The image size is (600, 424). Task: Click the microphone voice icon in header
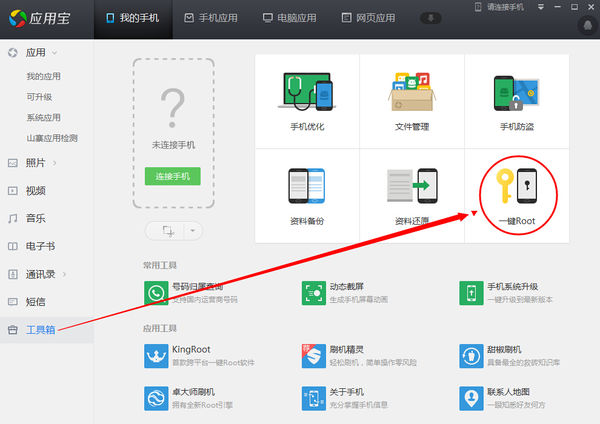(x=431, y=18)
